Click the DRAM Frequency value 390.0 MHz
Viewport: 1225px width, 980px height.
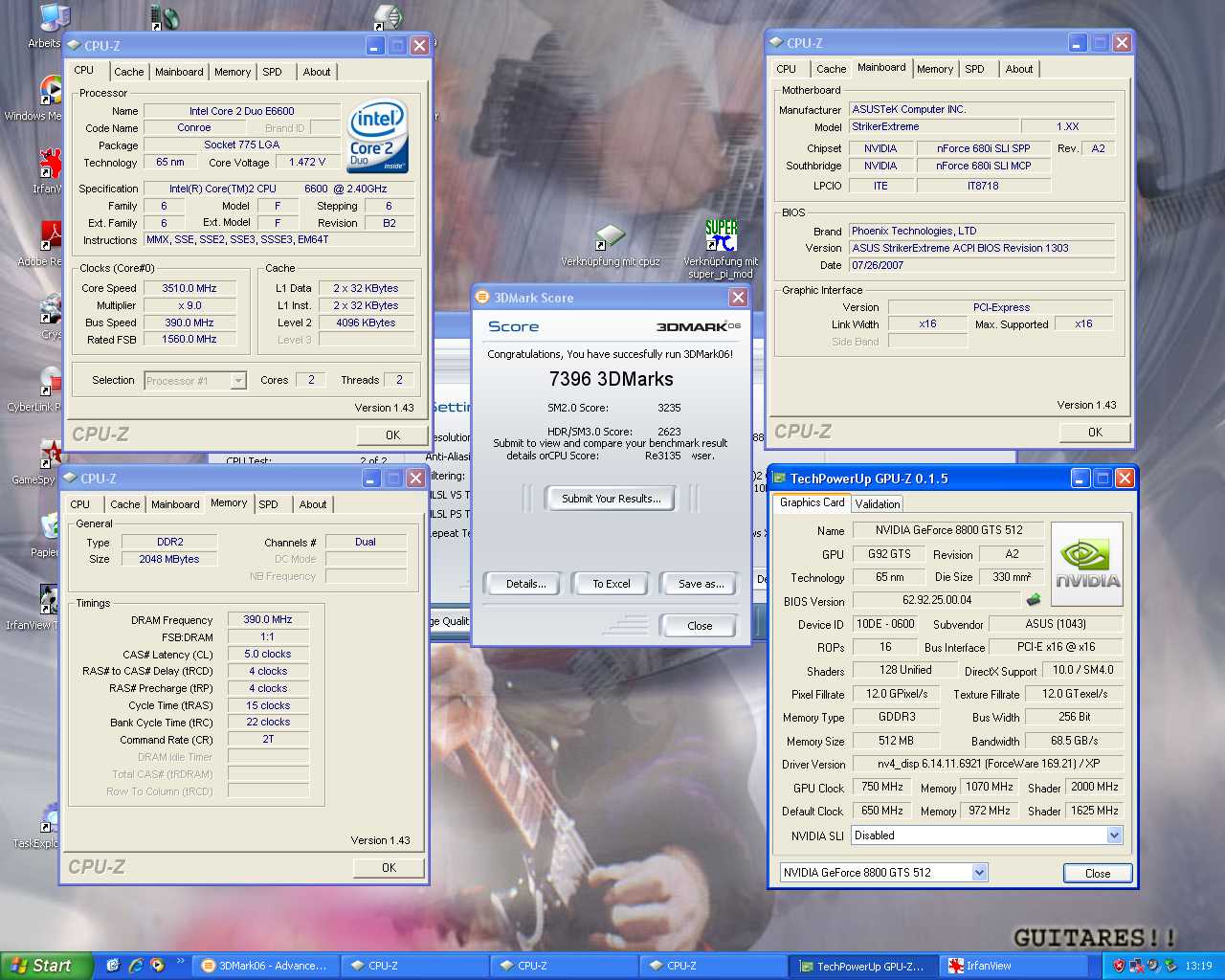click(268, 619)
